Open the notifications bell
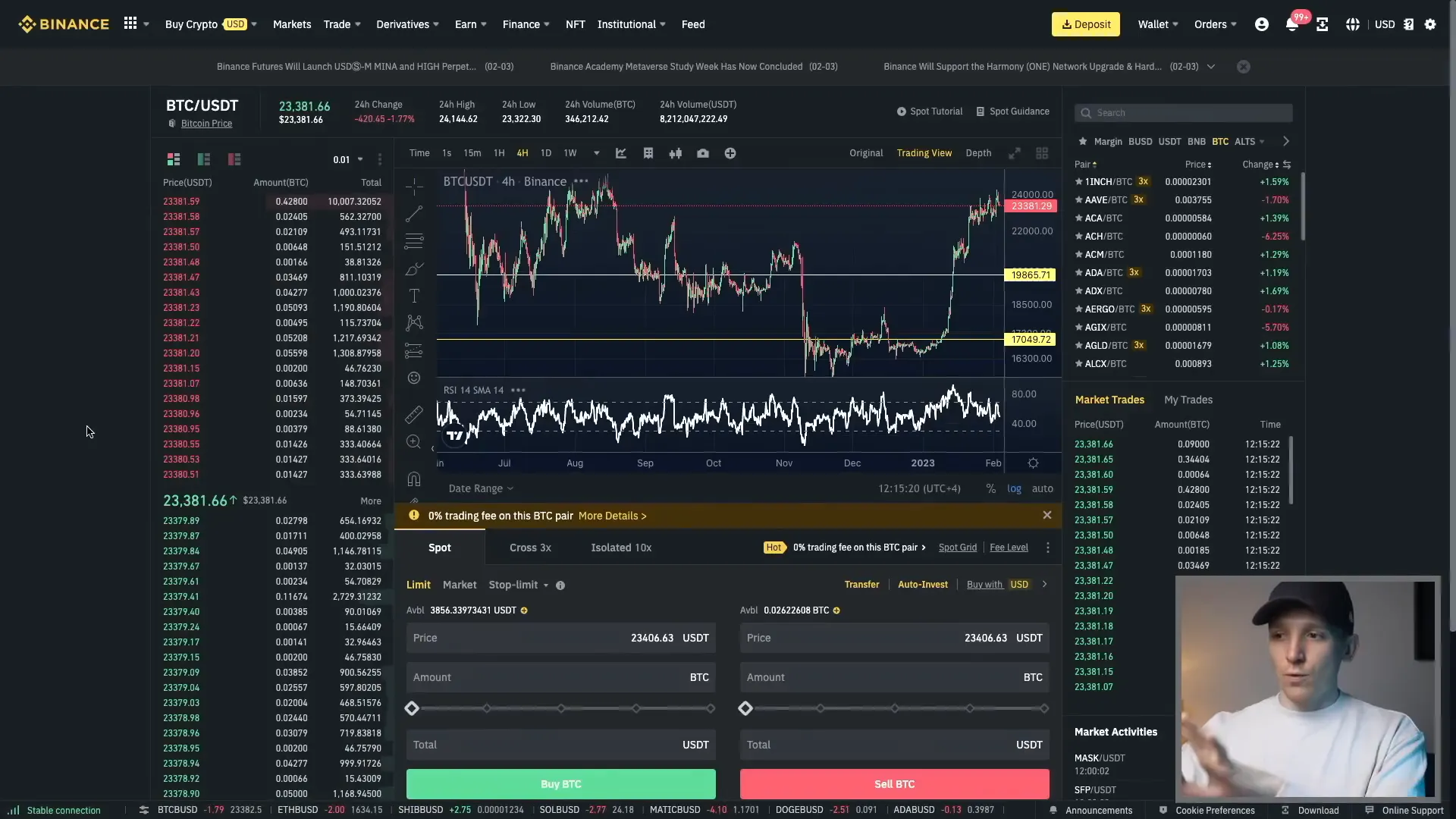The width and height of the screenshot is (1456, 819). tap(1292, 24)
